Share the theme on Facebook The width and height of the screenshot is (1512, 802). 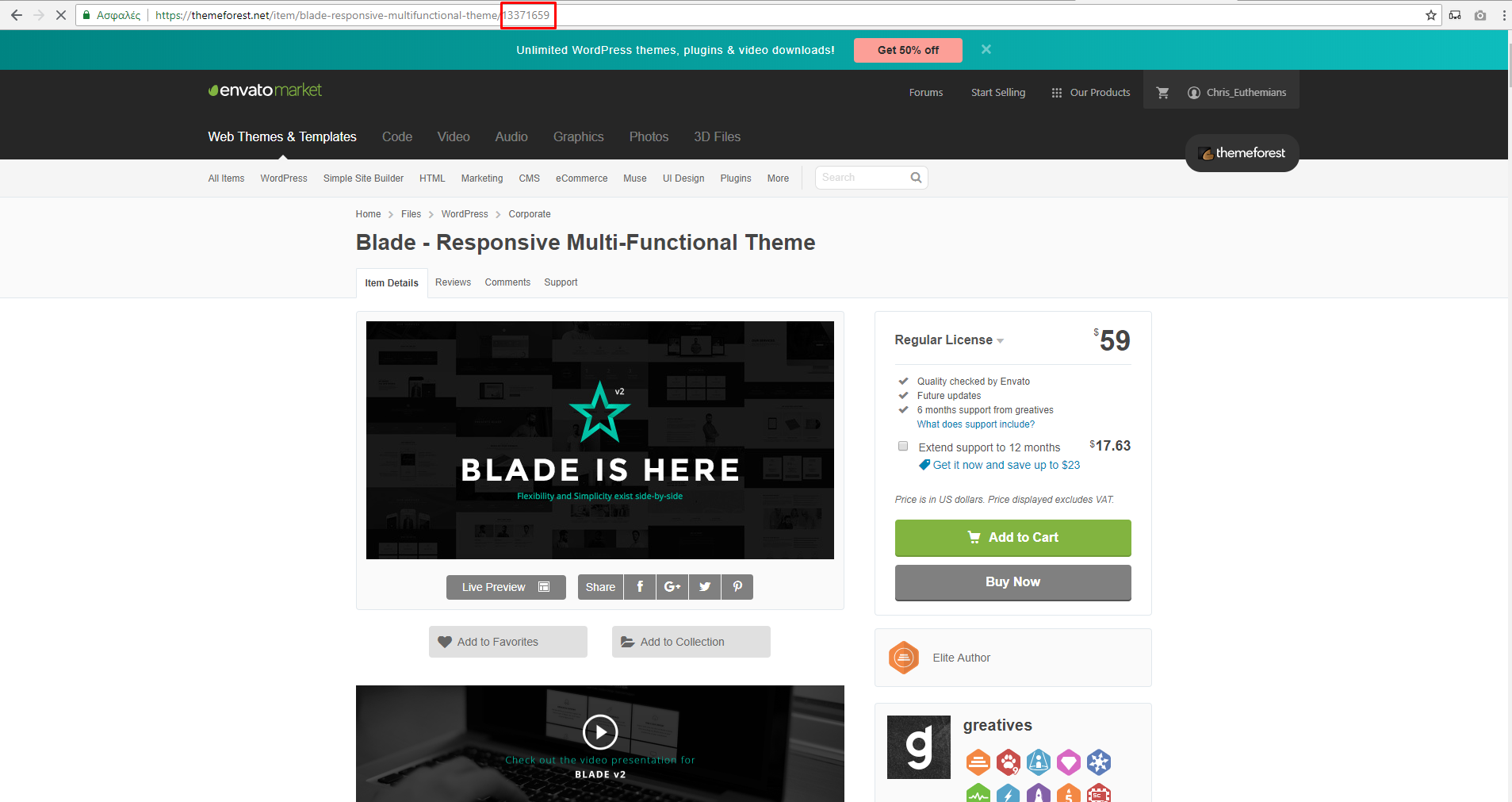tap(640, 587)
